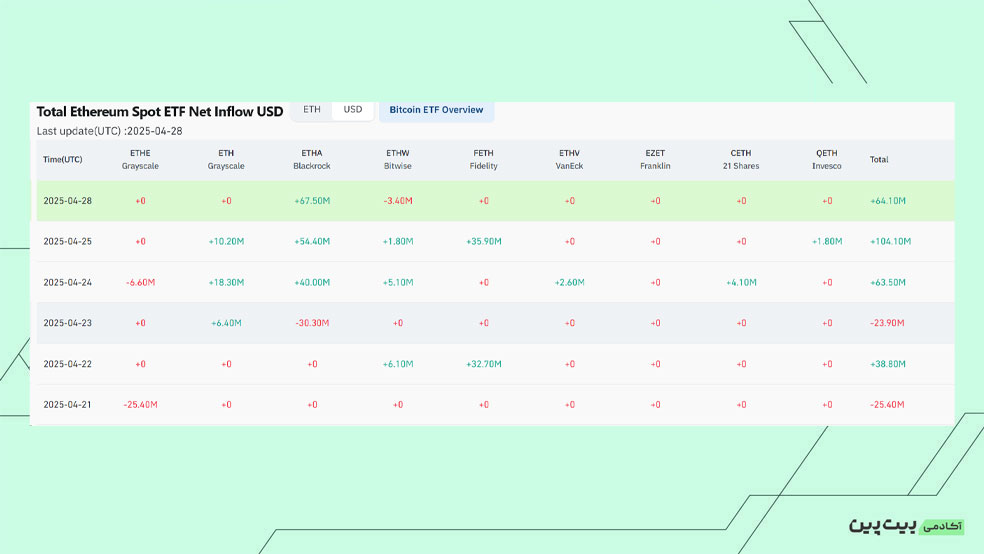Click the +2.60M VanEck value
The width and height of the screenshot is (984, 554).
569,282
